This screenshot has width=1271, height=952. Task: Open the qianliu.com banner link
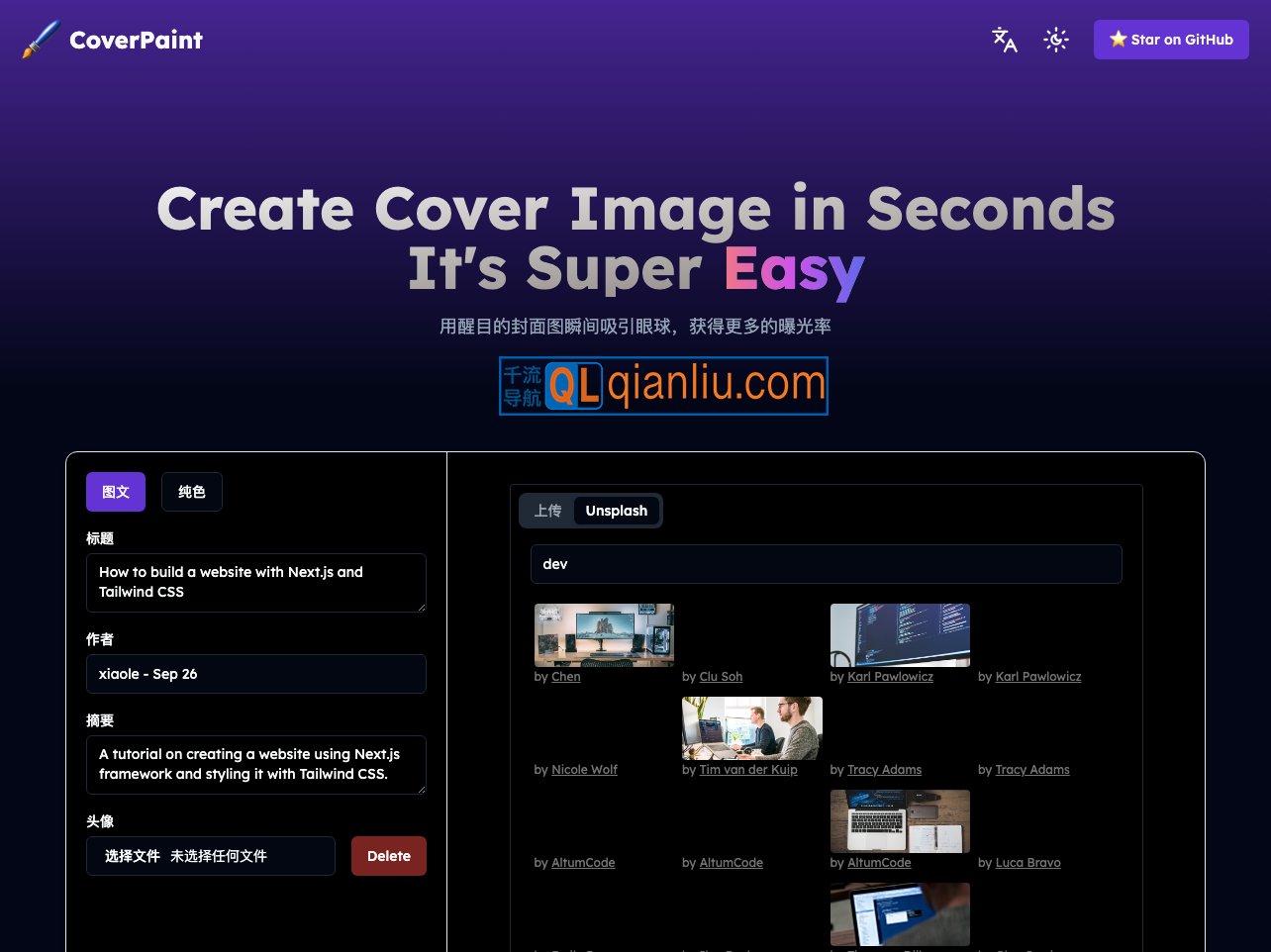pos(663,386)
